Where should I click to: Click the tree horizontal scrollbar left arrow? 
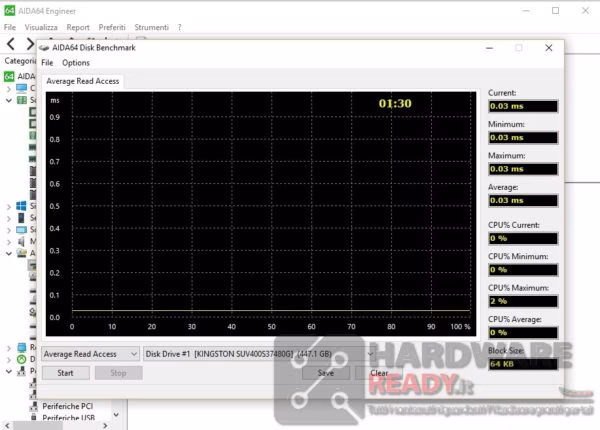pos(7,425)
